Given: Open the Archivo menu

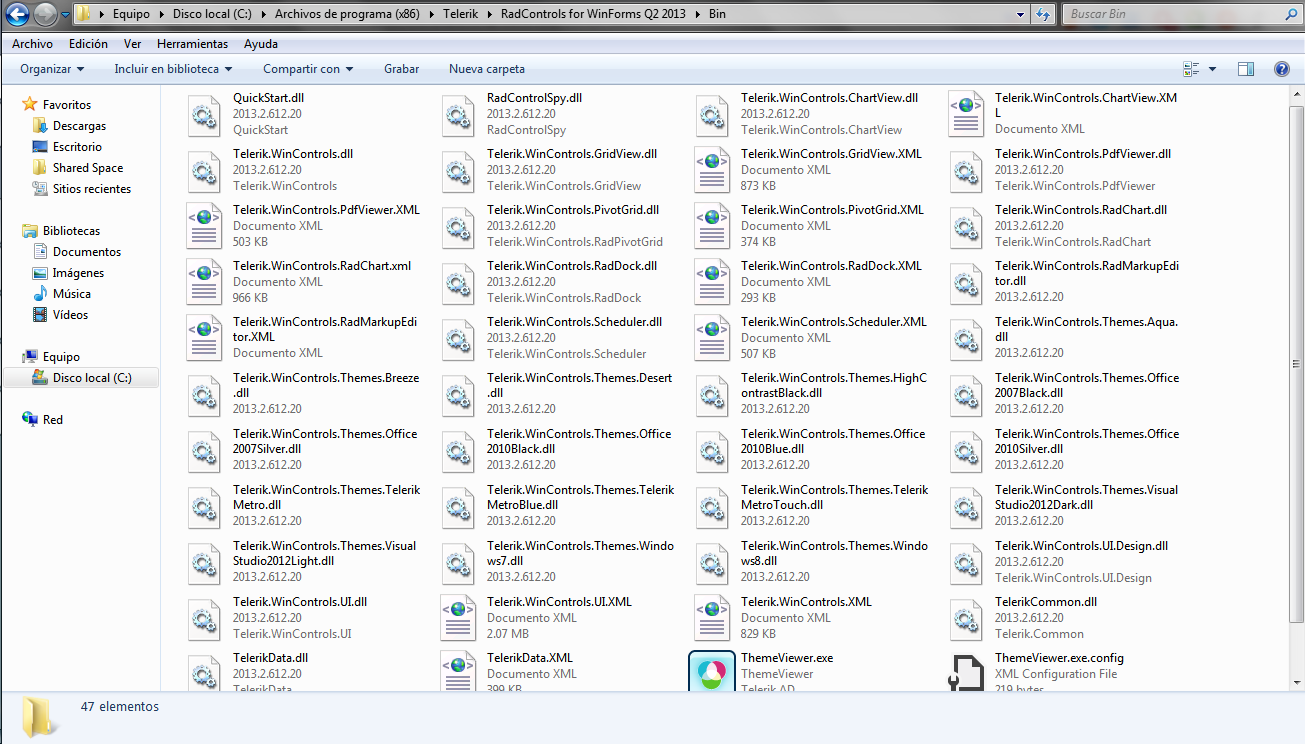Looking at the screenshot, I should click(33, 44).
